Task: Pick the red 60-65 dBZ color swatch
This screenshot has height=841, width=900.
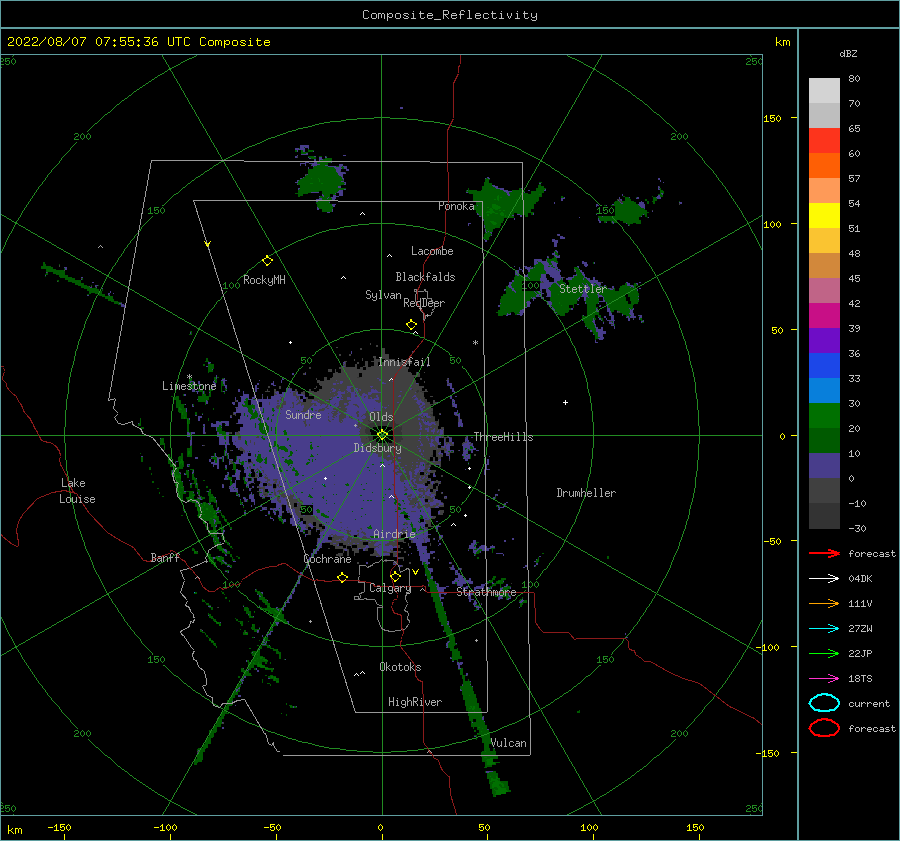Action: tap(824, 141)
